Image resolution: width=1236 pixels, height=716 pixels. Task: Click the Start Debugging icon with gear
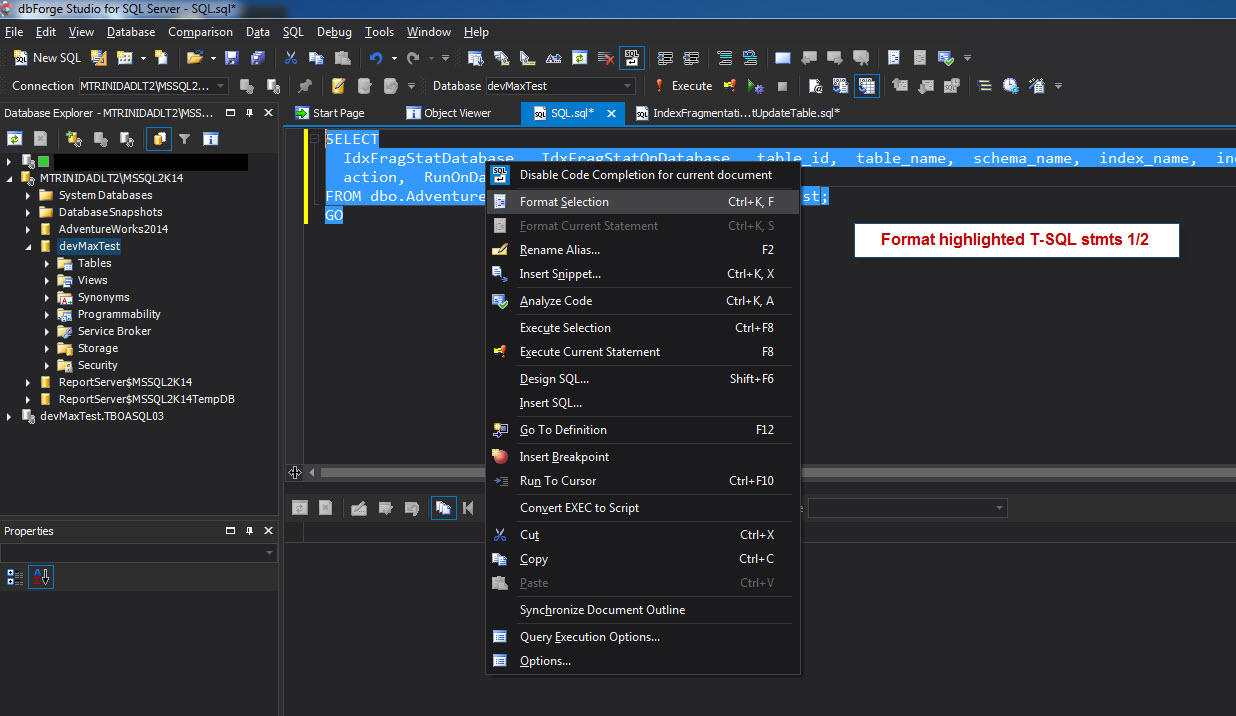756,86
